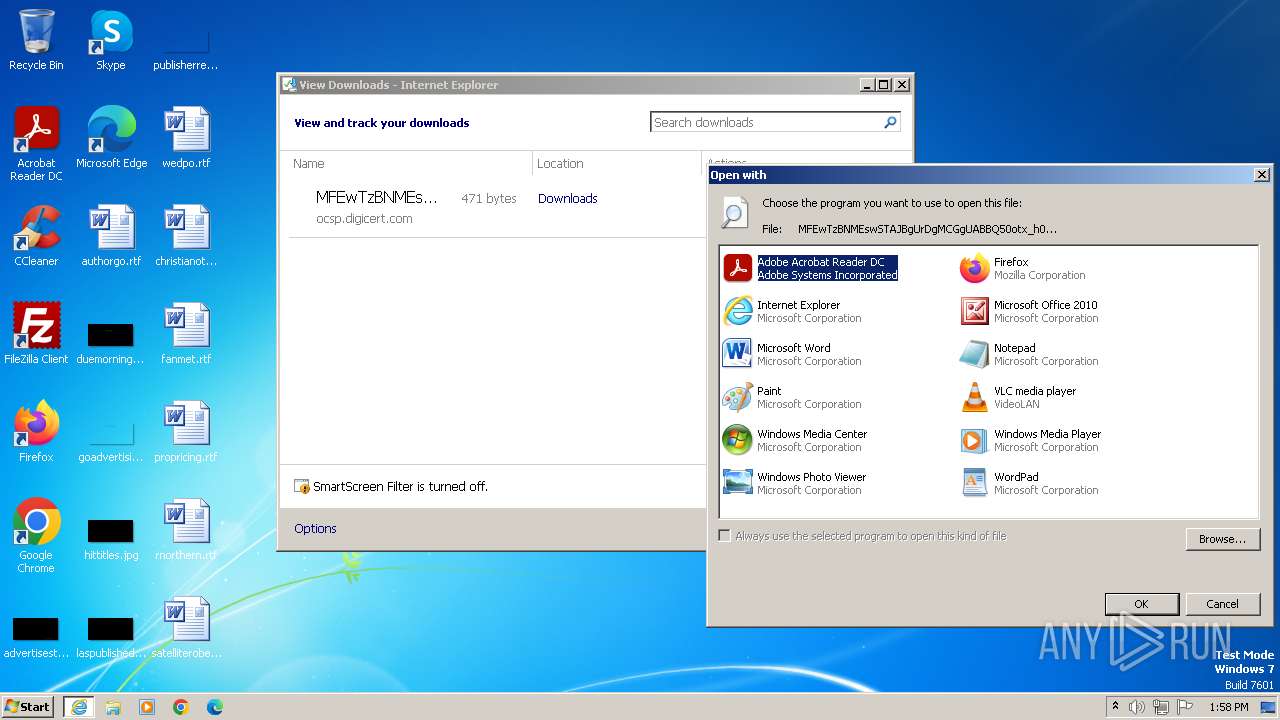
Task: Click the wedpo.rtf desktop file
Action: pyautogui.click(x=186, y=138)
